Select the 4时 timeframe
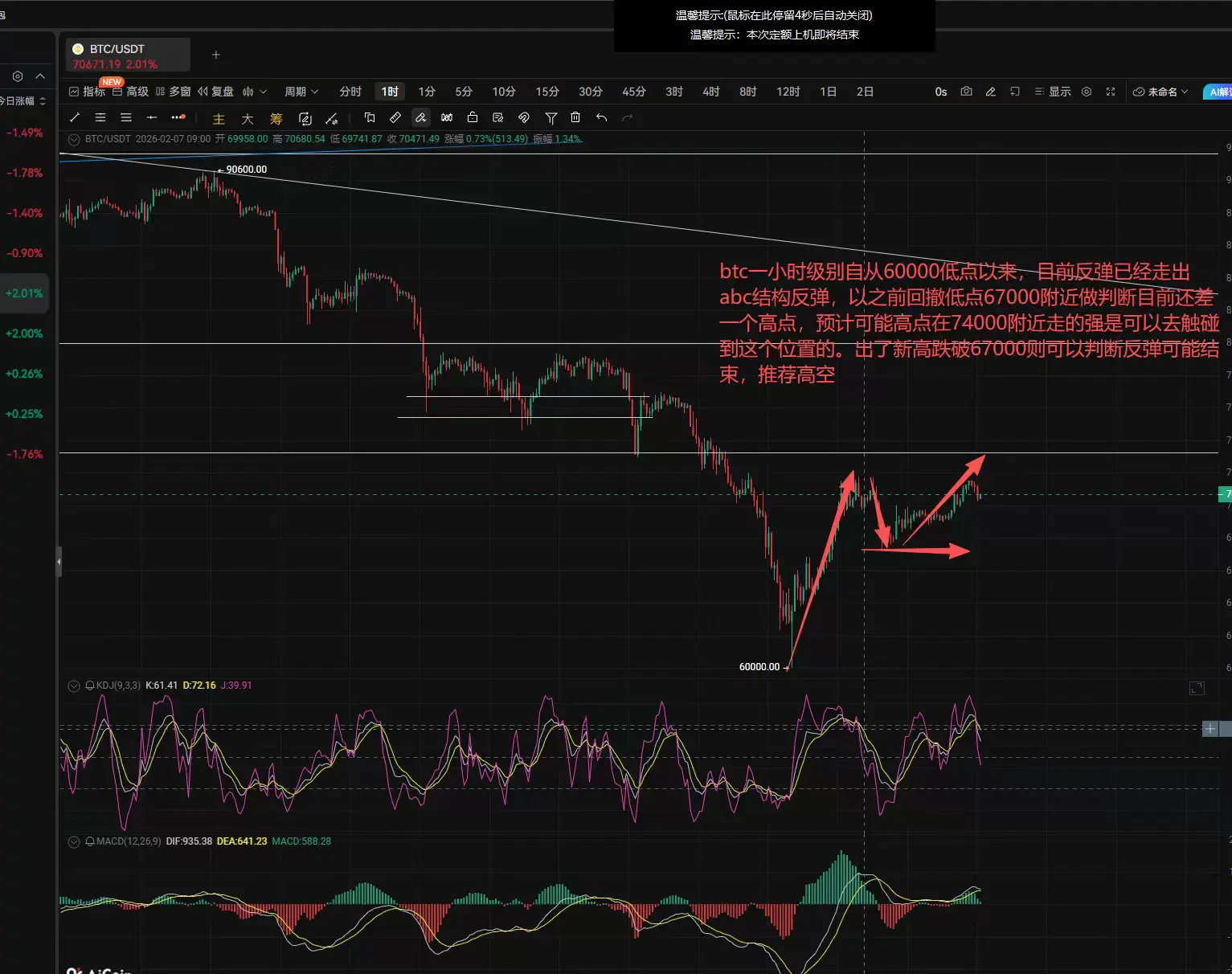Image resolution: width=1232 pixels, height=974 pixels. 711,92
